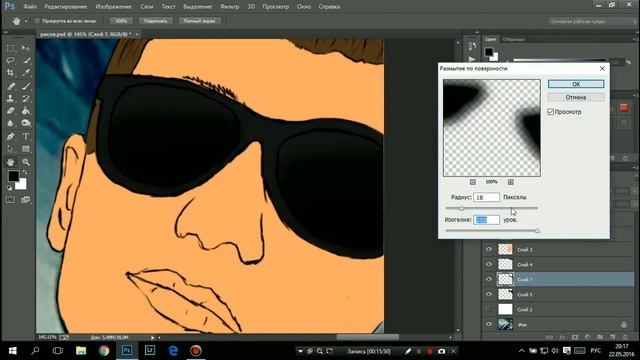The image size is (640, 360).
Task: Open the Выделение menu
Action: click(x=198, y=7)
